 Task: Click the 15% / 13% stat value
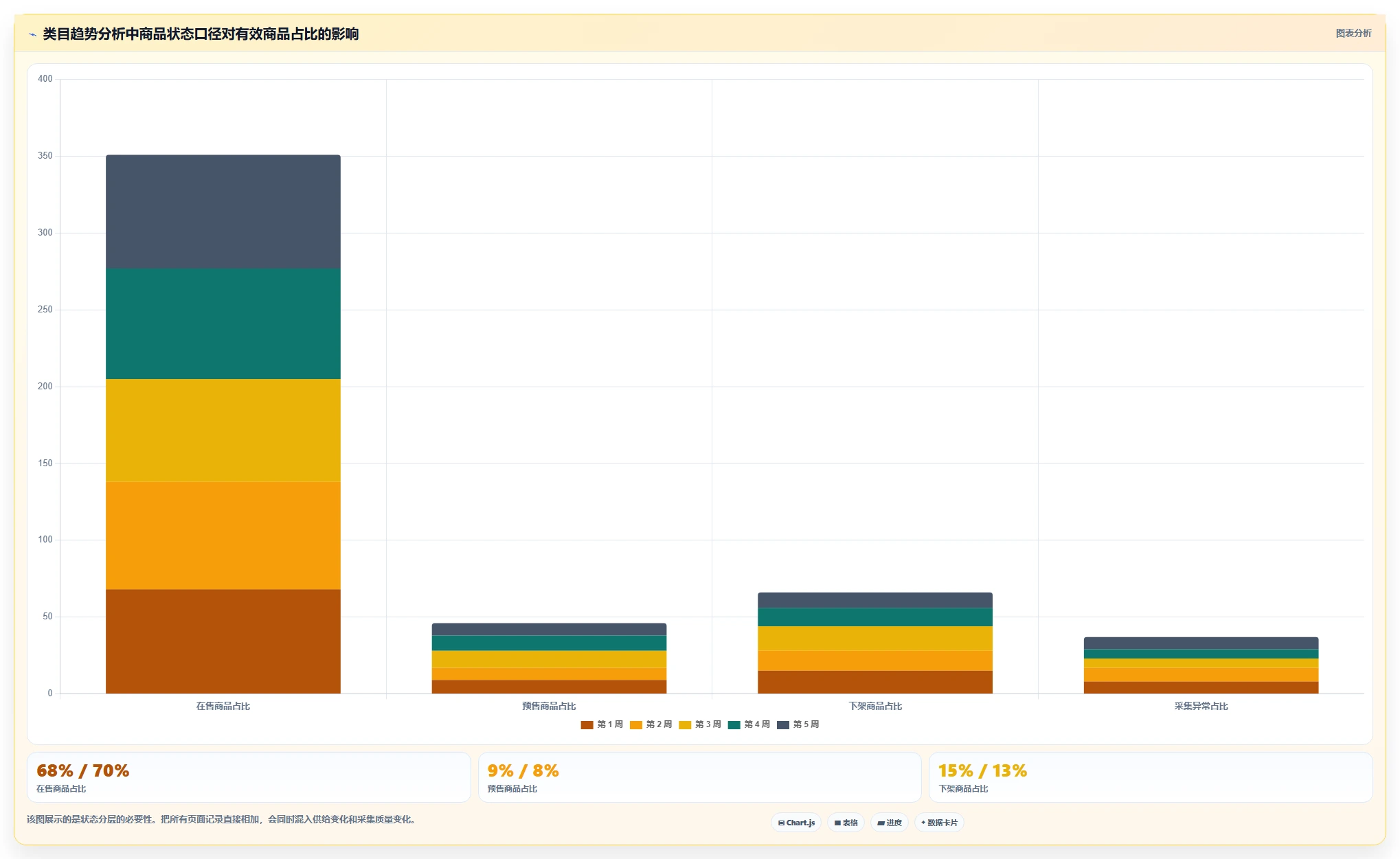pos(982,770)
